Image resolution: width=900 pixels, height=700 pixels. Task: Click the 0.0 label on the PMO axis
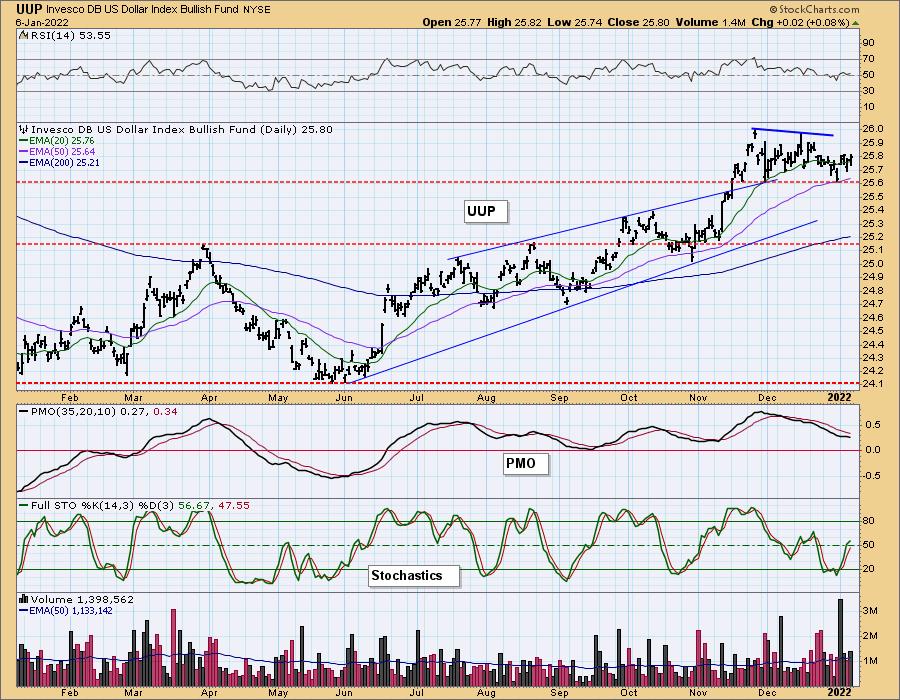[x=872, y=450]
